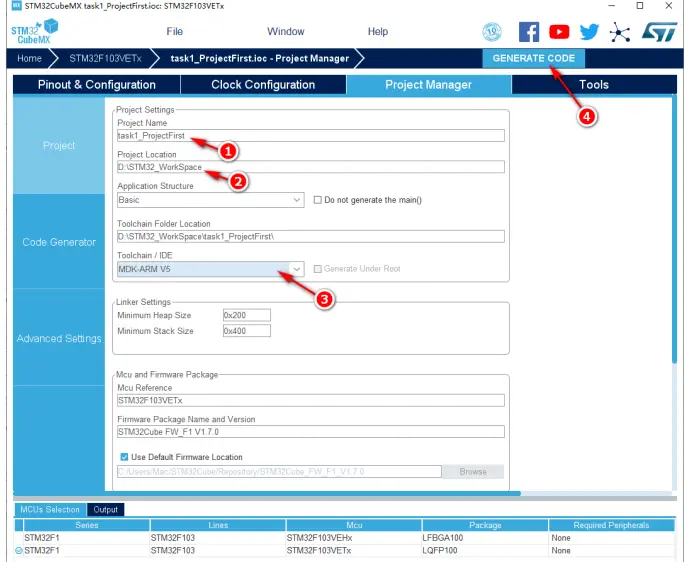Open the Window menu
This screenshot has height=562, width=686.
tap(286, 31)
